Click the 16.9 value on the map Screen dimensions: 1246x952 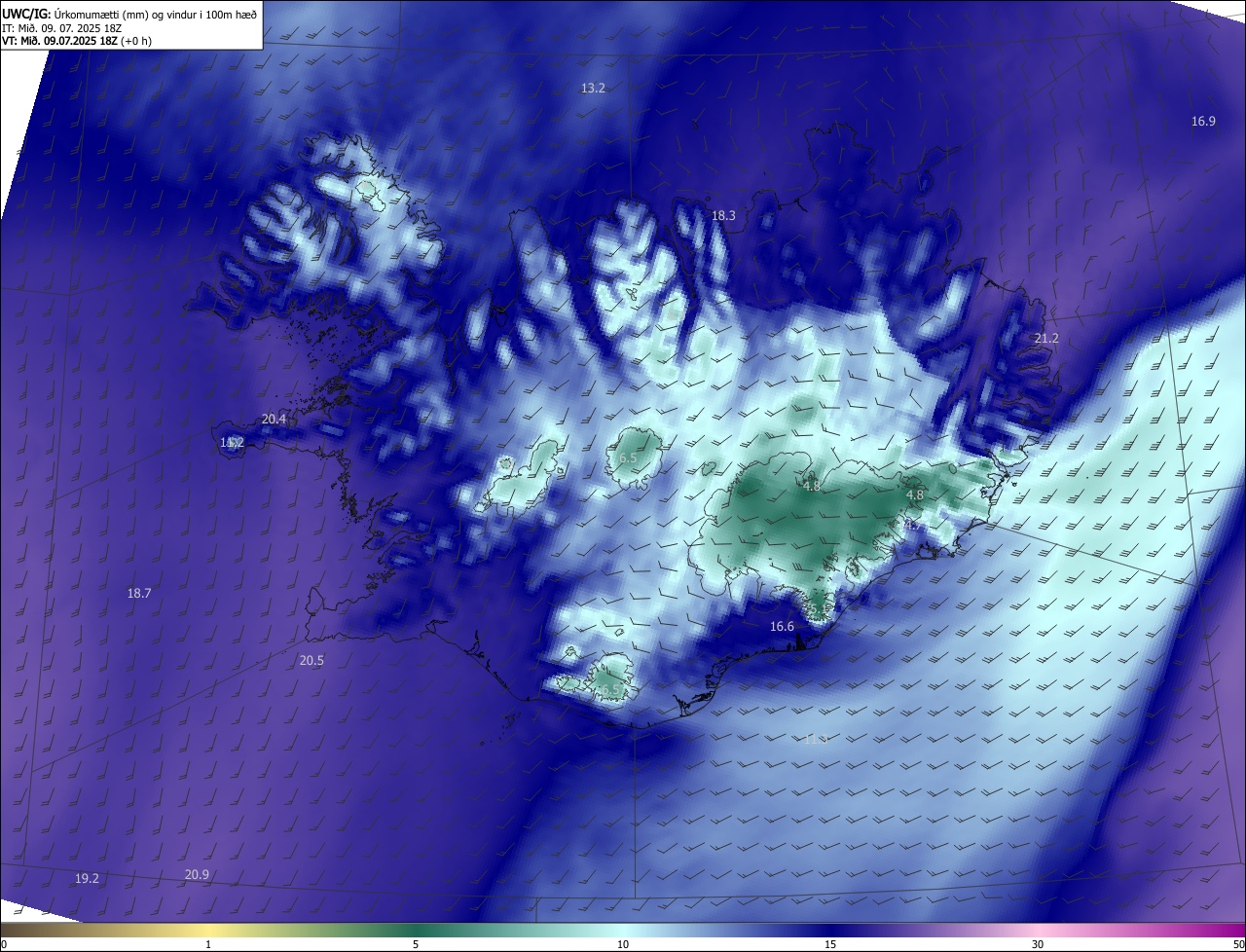point(1203,121)
